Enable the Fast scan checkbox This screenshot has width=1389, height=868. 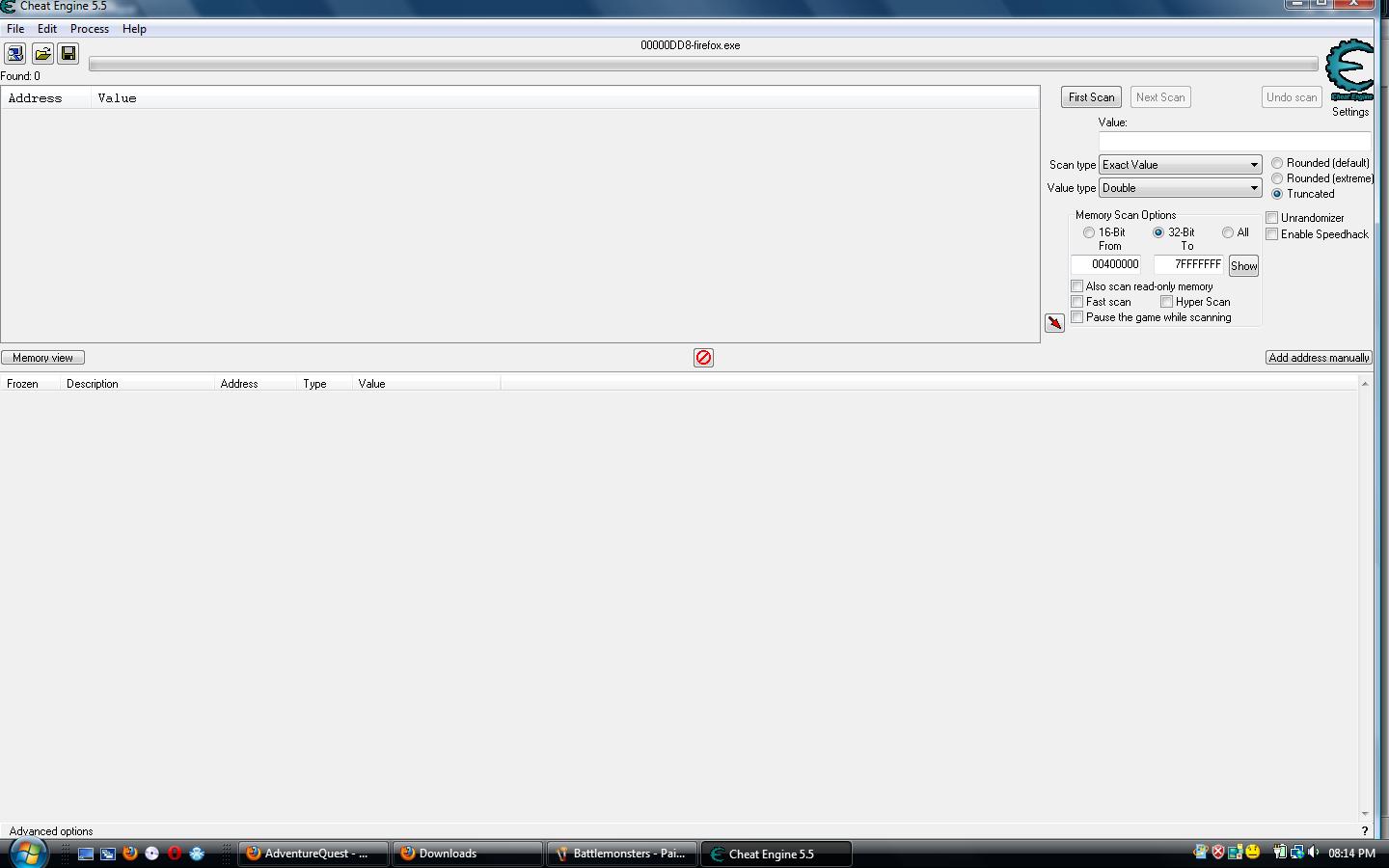coord(1077,302)
